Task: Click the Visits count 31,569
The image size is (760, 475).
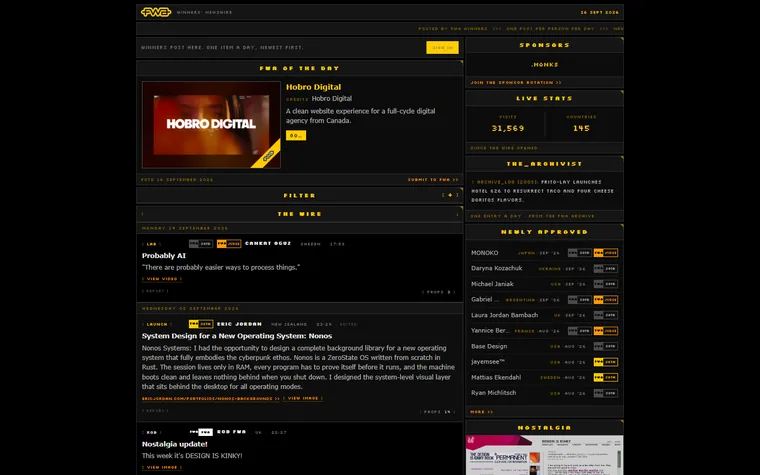Action: coord(507,128)
